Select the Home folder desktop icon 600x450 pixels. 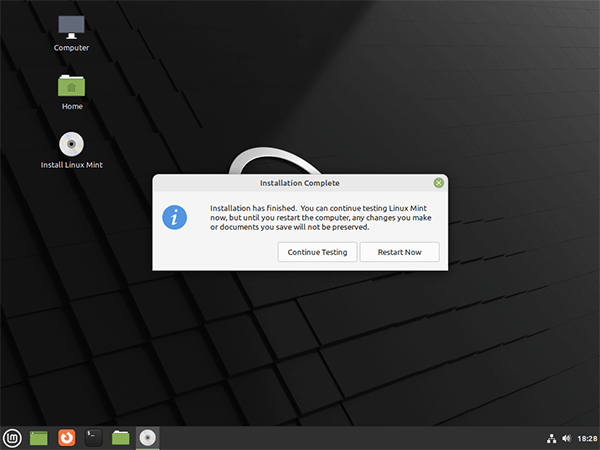pyautogui.click(x=71, y=86)
